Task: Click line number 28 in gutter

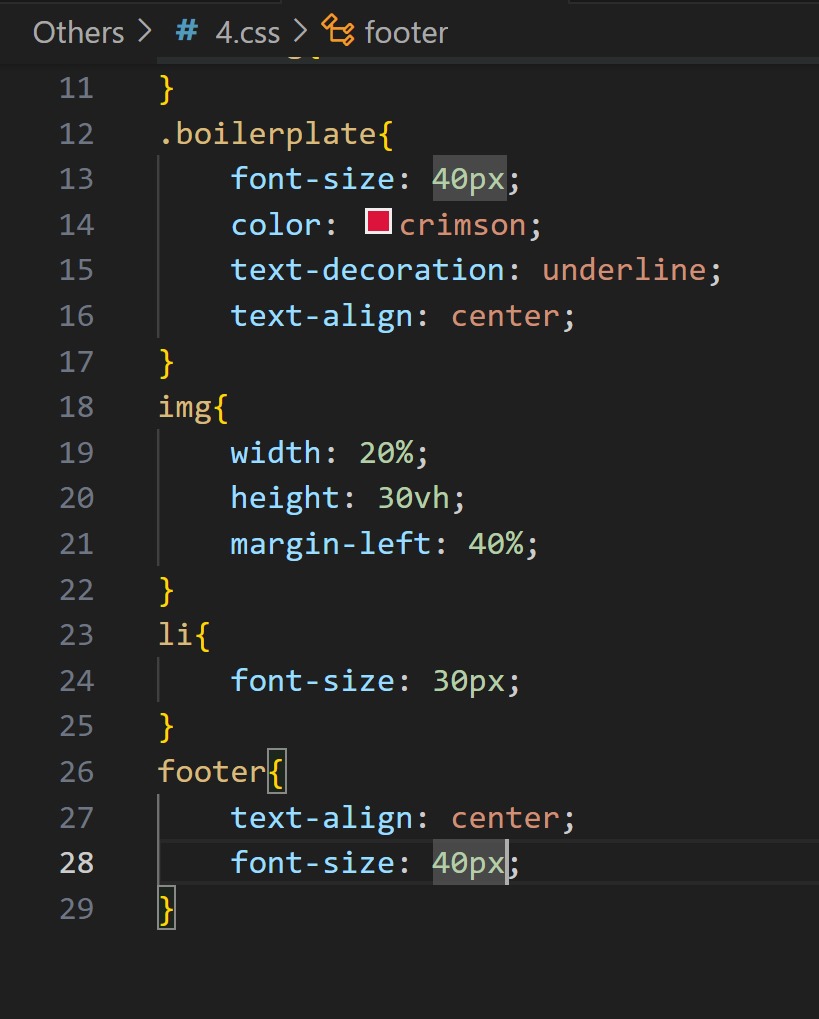Action: [x=77, y=863]
